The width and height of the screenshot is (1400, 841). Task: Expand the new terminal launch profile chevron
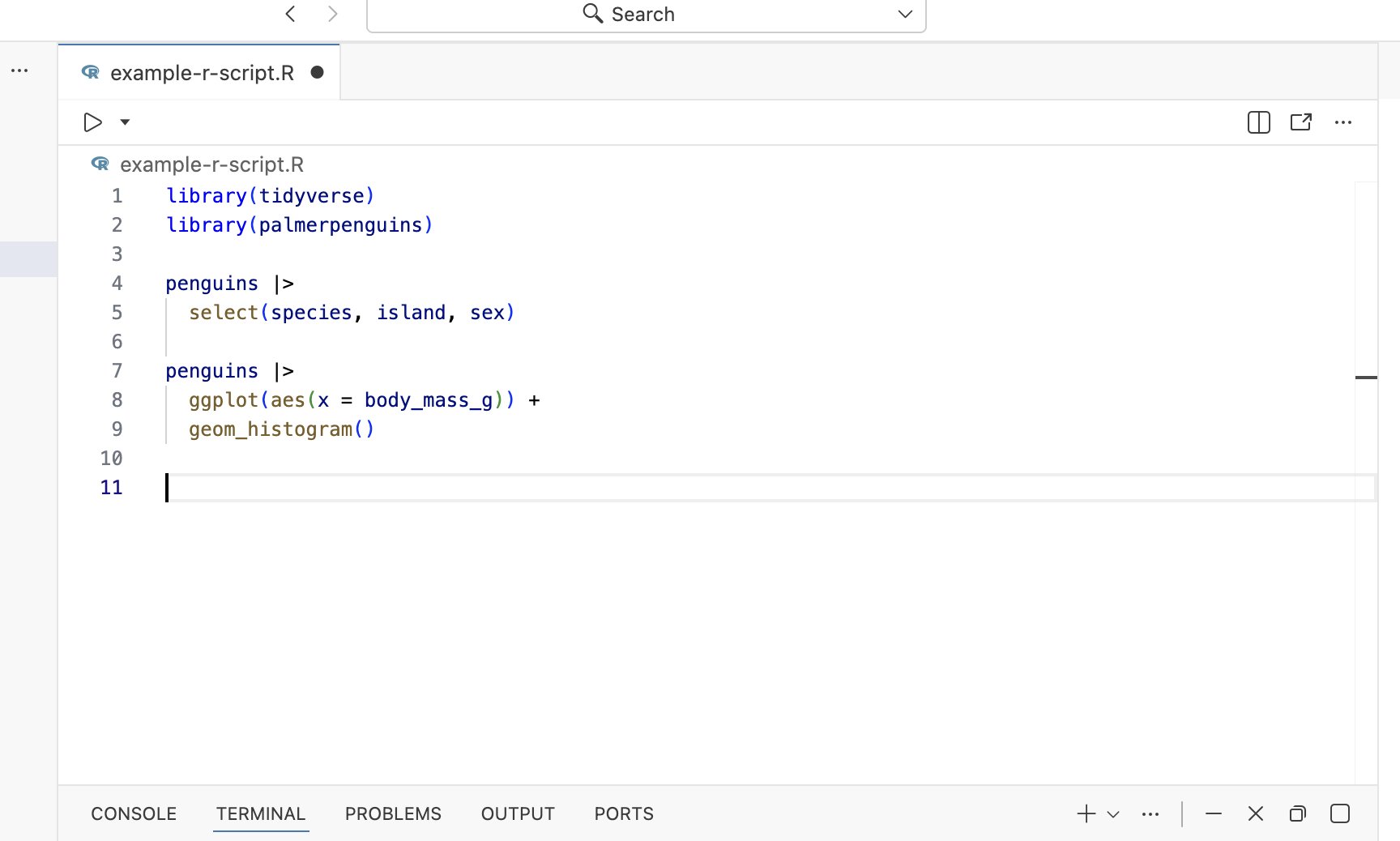pos(1113,814)
